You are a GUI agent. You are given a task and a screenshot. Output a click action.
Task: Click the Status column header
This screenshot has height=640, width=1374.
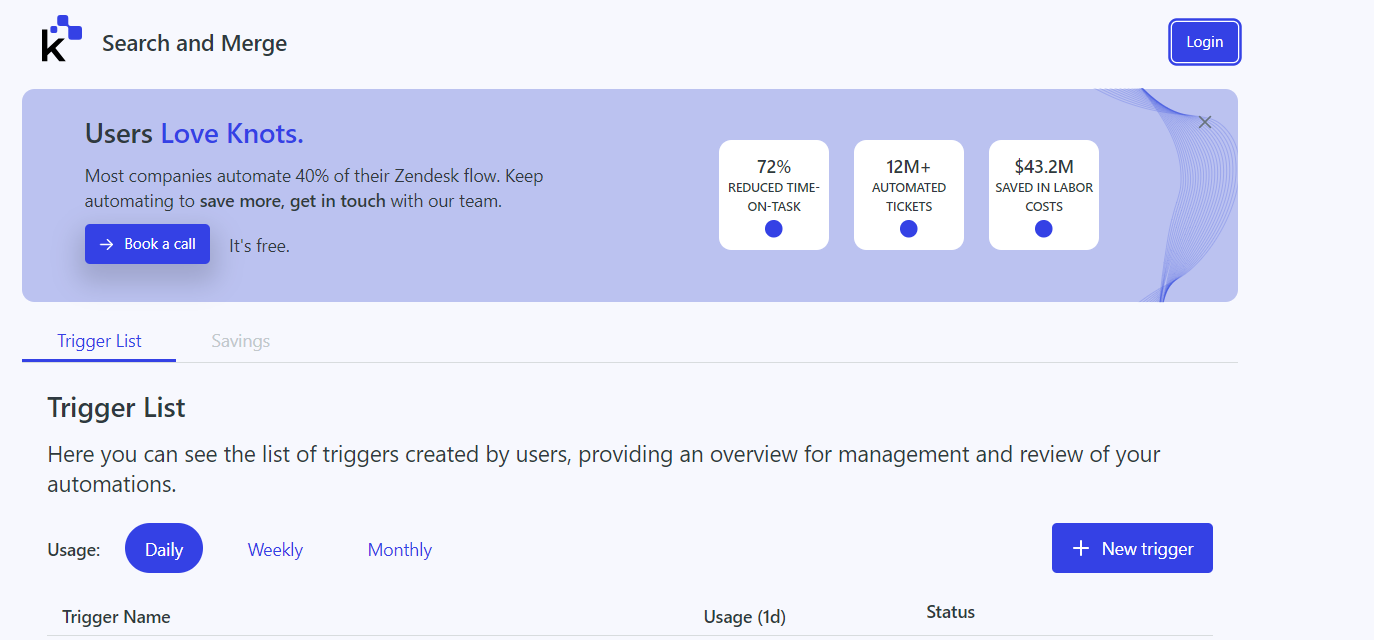click(x=951, y=612)
